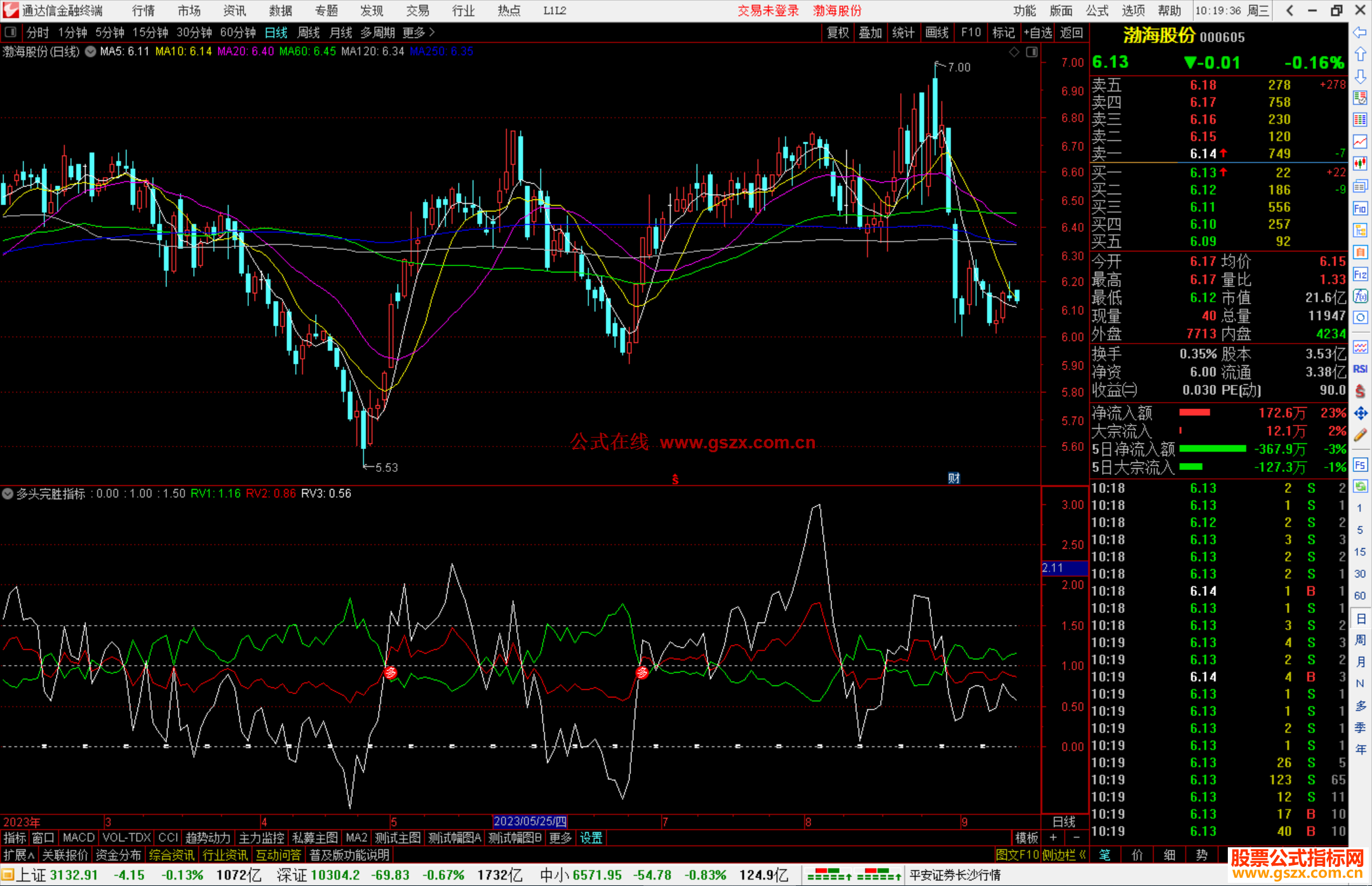Click the f(x) formula icon in sidebar
The width and height of the screenshot is (1372, 886).
tap(1360, 296)
